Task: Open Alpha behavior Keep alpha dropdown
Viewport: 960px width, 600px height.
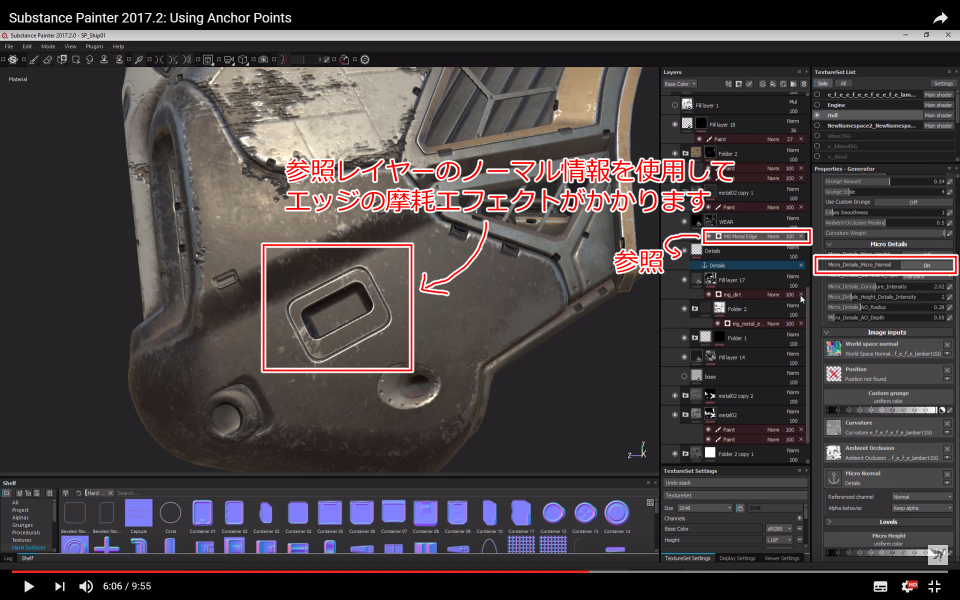Action: pyautogui.click(x=922, y=508)
